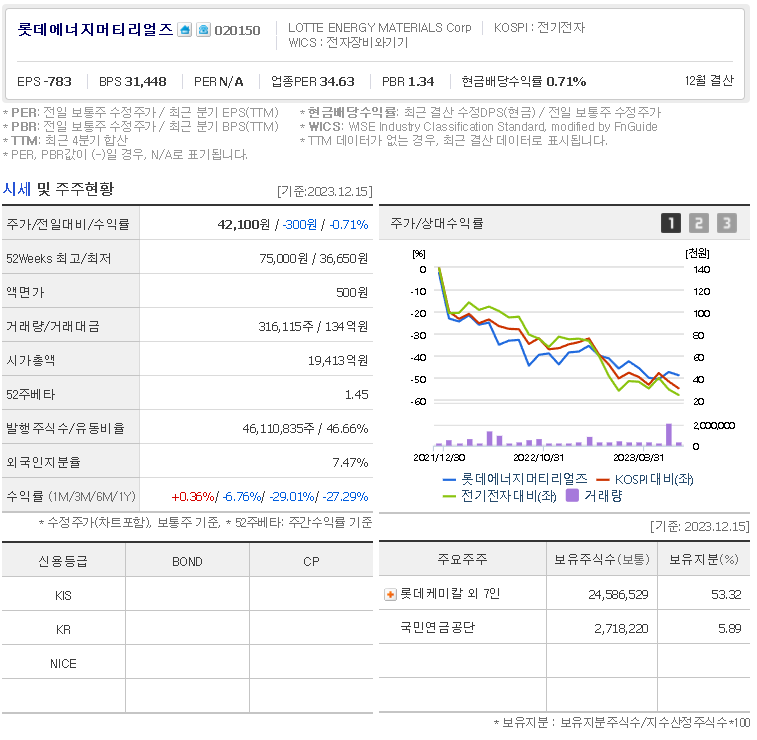Click the 46,110,835주 / 46.66% value

click(x=305, y=429)
